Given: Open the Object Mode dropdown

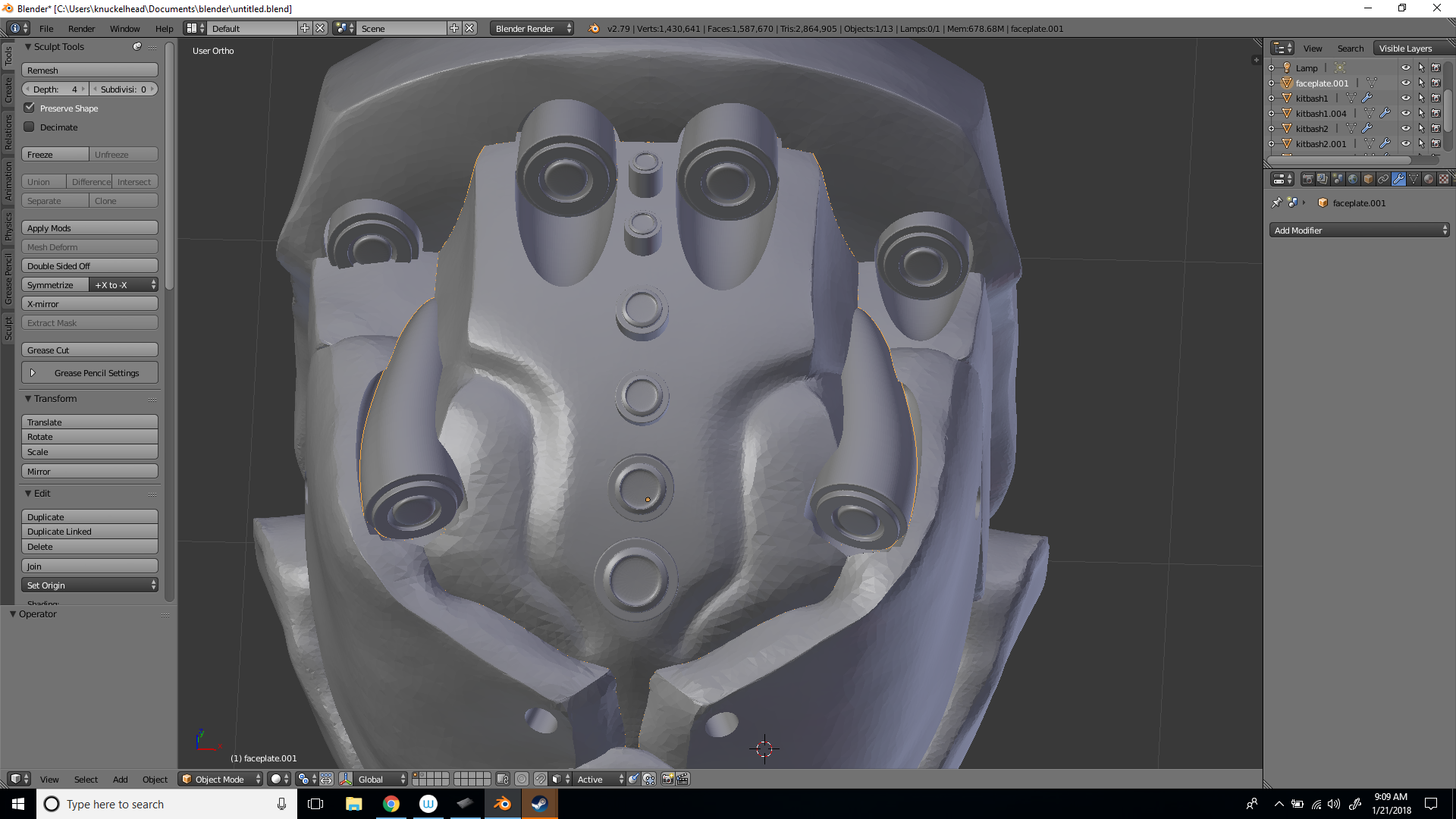Looking at the screenshot, I should (221, 779).
